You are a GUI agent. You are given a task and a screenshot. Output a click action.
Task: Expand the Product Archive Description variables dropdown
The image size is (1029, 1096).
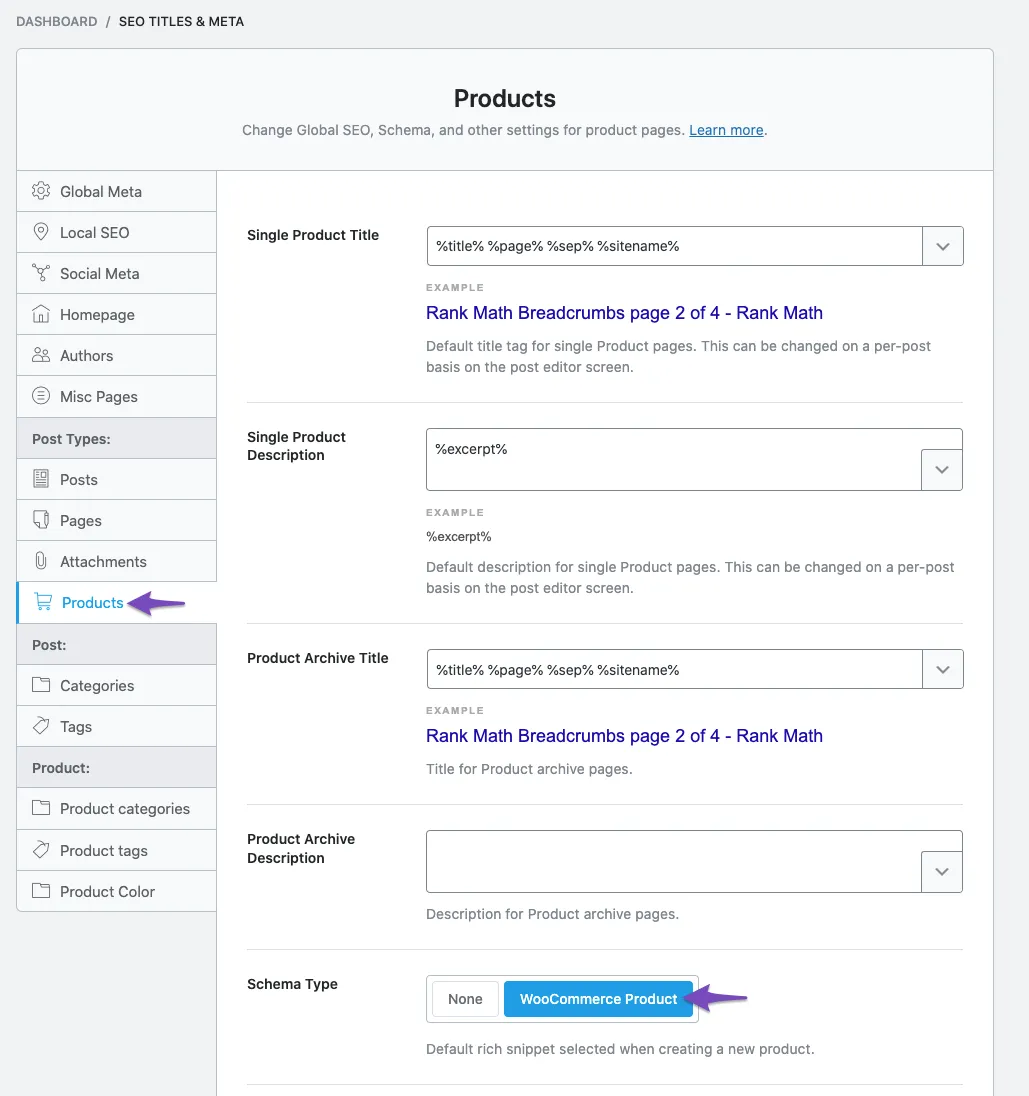(x=942, y=871)
